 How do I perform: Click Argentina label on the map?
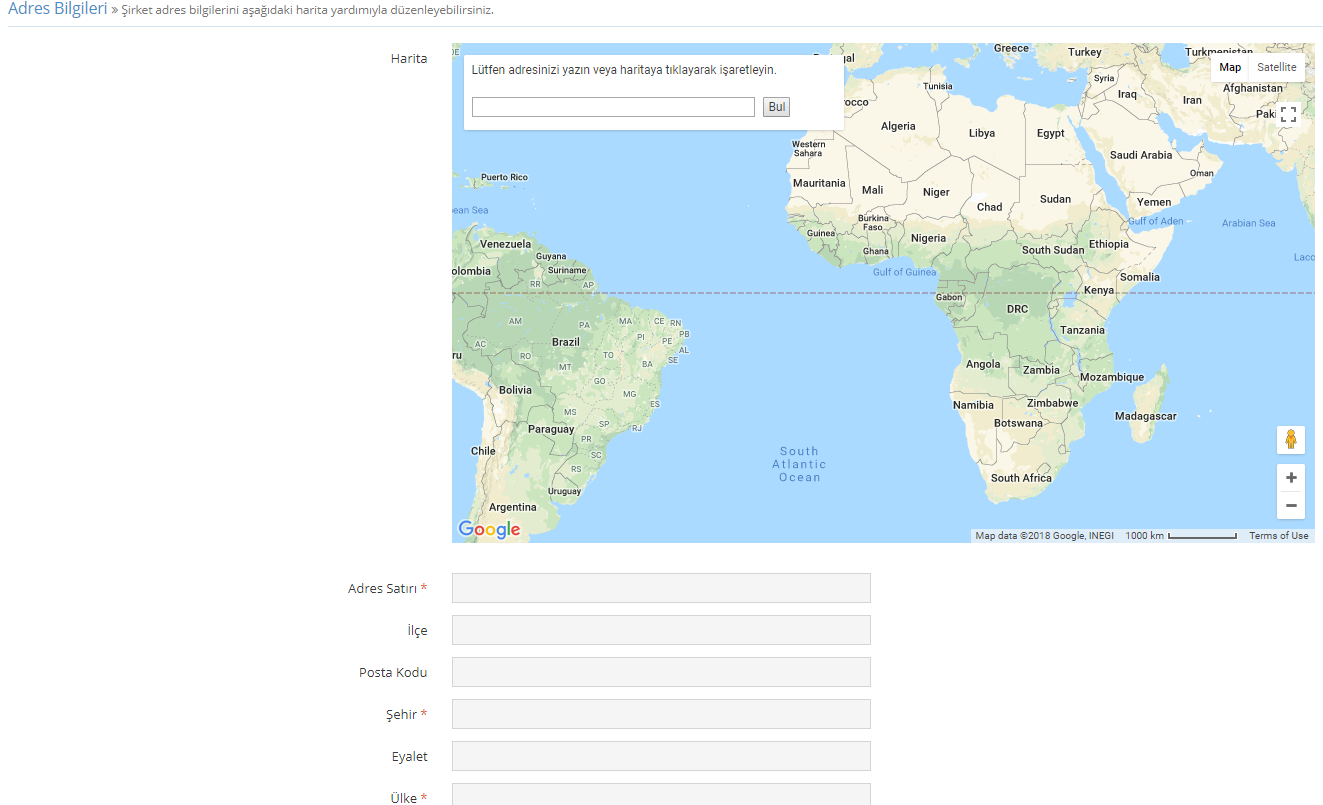pos(513,508)
